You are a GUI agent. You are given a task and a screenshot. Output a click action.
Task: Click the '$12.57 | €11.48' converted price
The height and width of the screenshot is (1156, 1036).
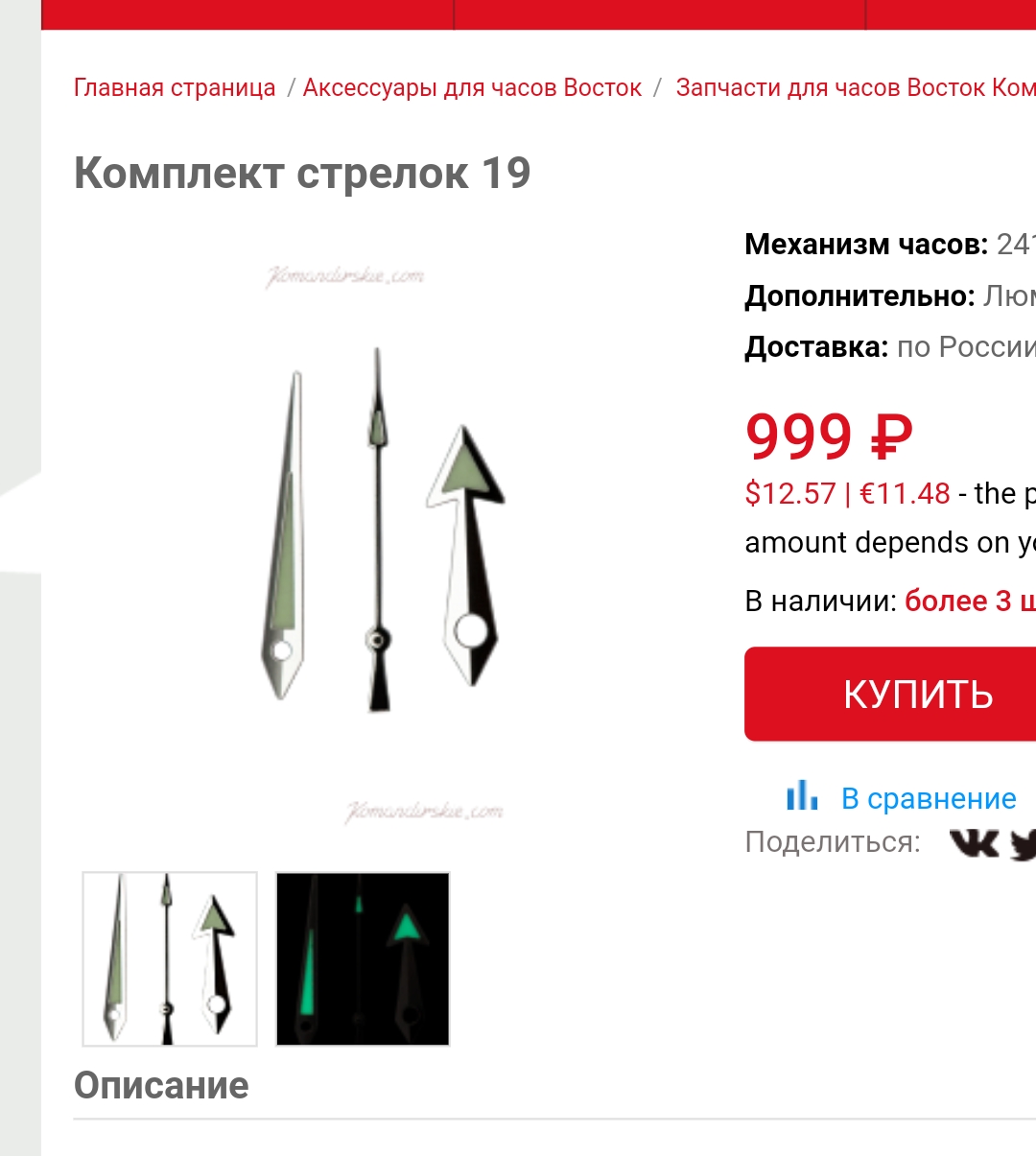click(x=848, y=493)
